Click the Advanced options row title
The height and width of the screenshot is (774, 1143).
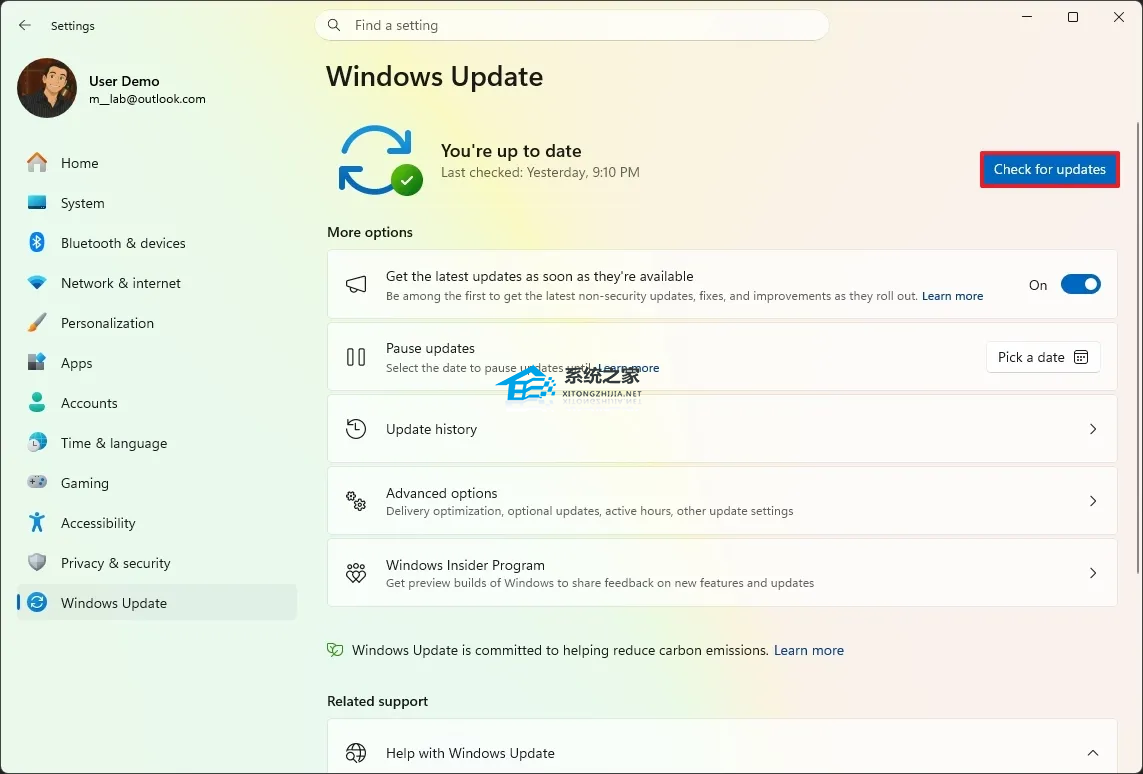click(442, 493)
